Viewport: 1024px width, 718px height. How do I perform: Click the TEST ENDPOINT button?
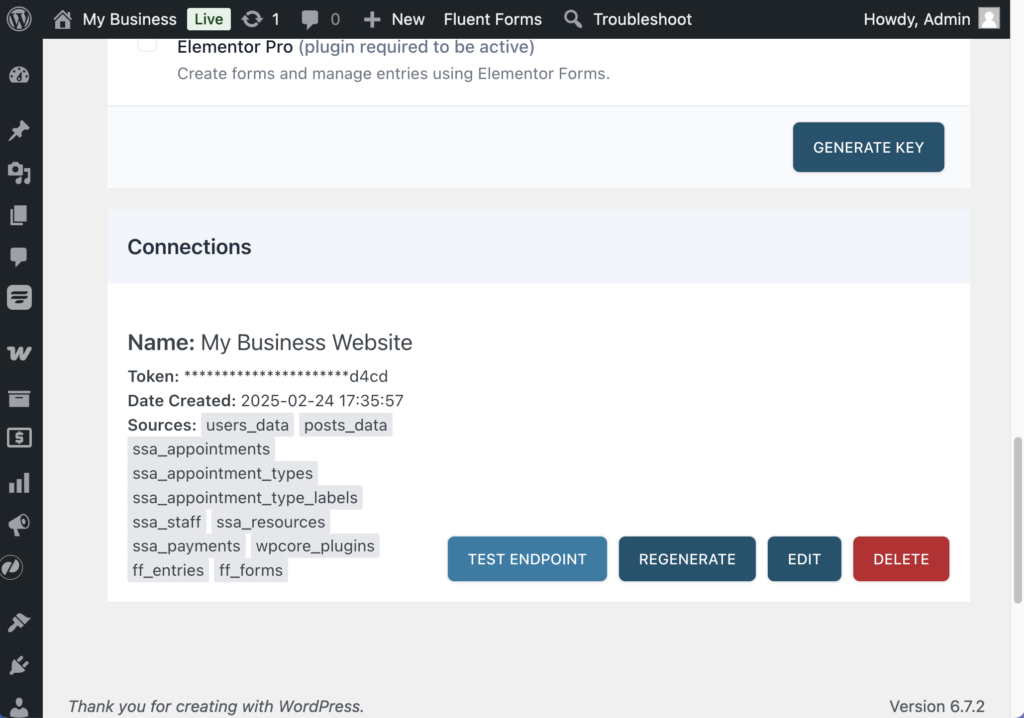(527, 559)
